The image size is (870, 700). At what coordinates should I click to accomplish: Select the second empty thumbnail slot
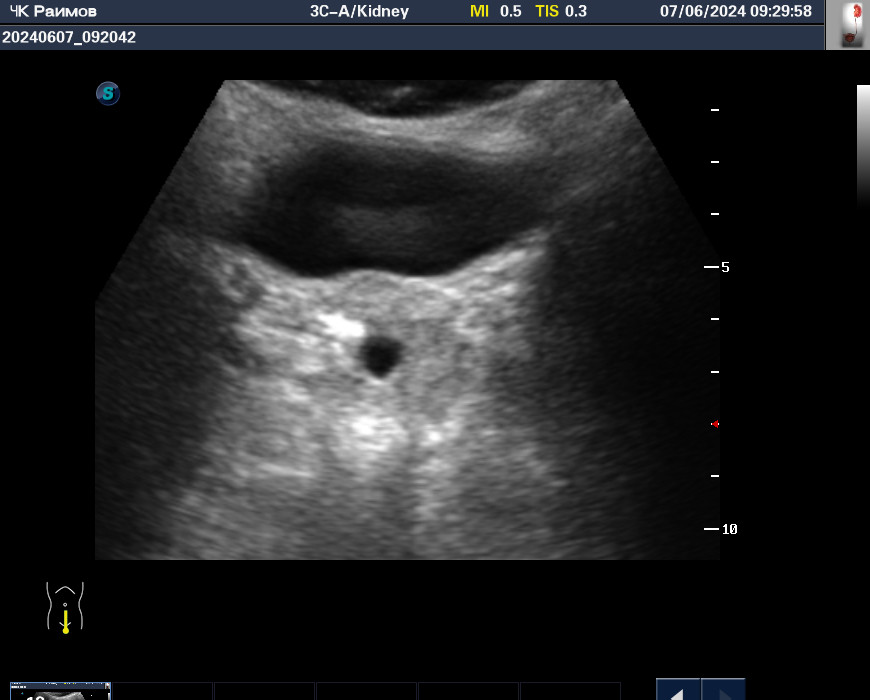pos(163,691)
